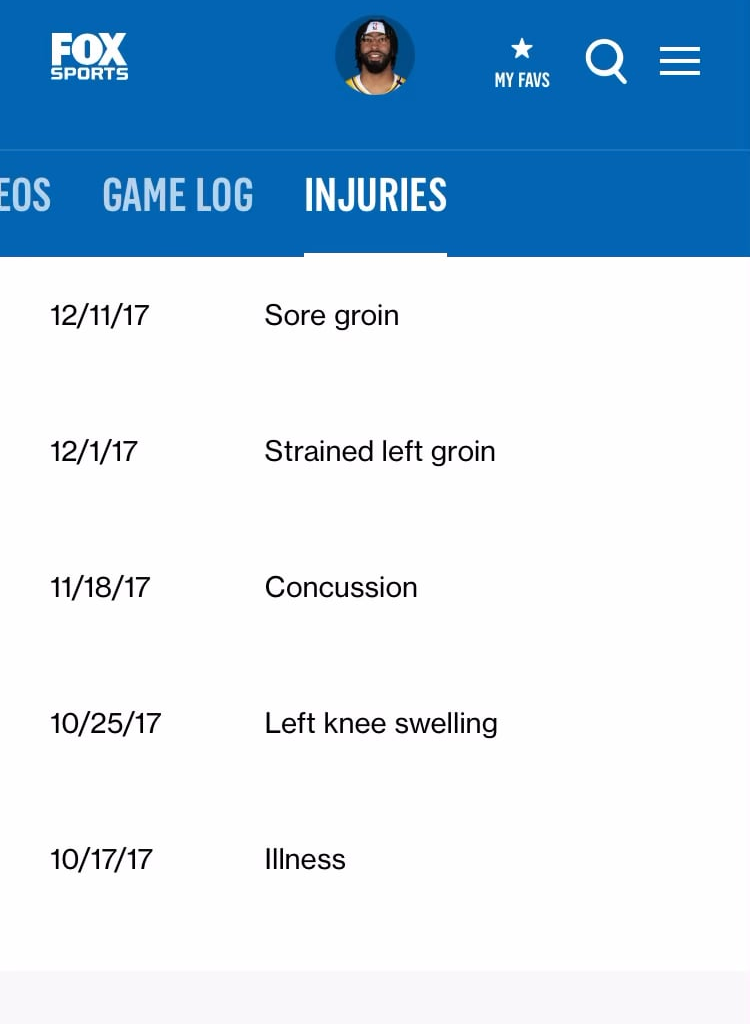
Task: Open the partially visible VIDEOS tab
Action: [x=25, y=196]
